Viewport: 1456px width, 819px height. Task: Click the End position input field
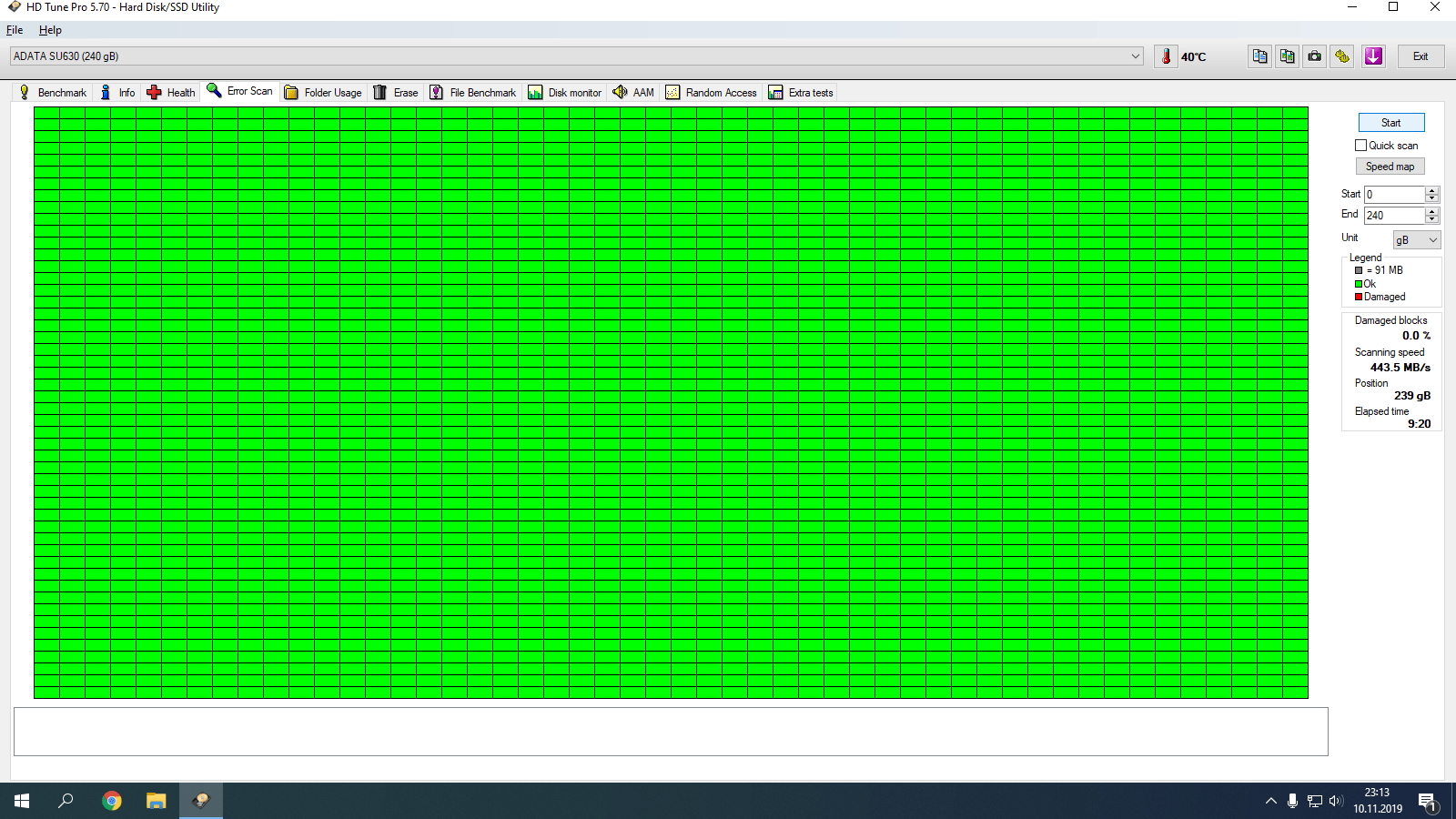pos(1395,216)
